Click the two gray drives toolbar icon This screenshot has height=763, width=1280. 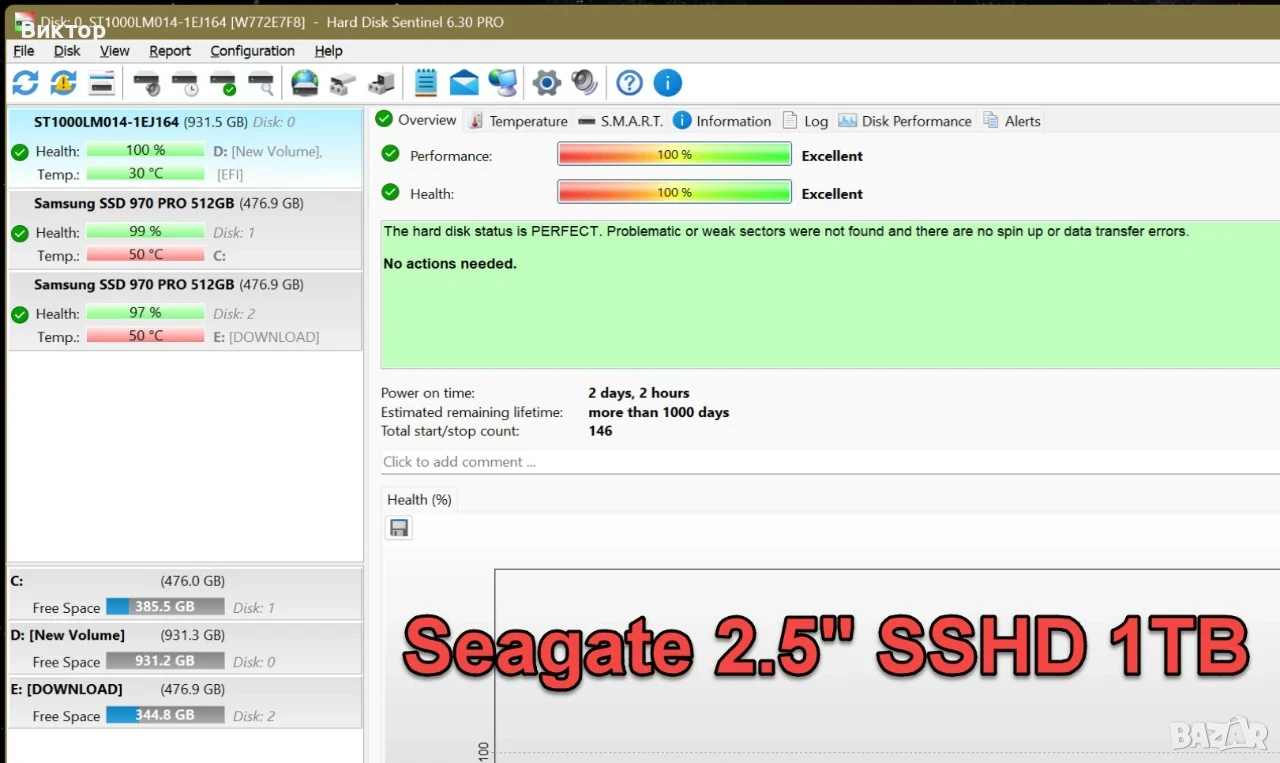(x=343, y=83)
